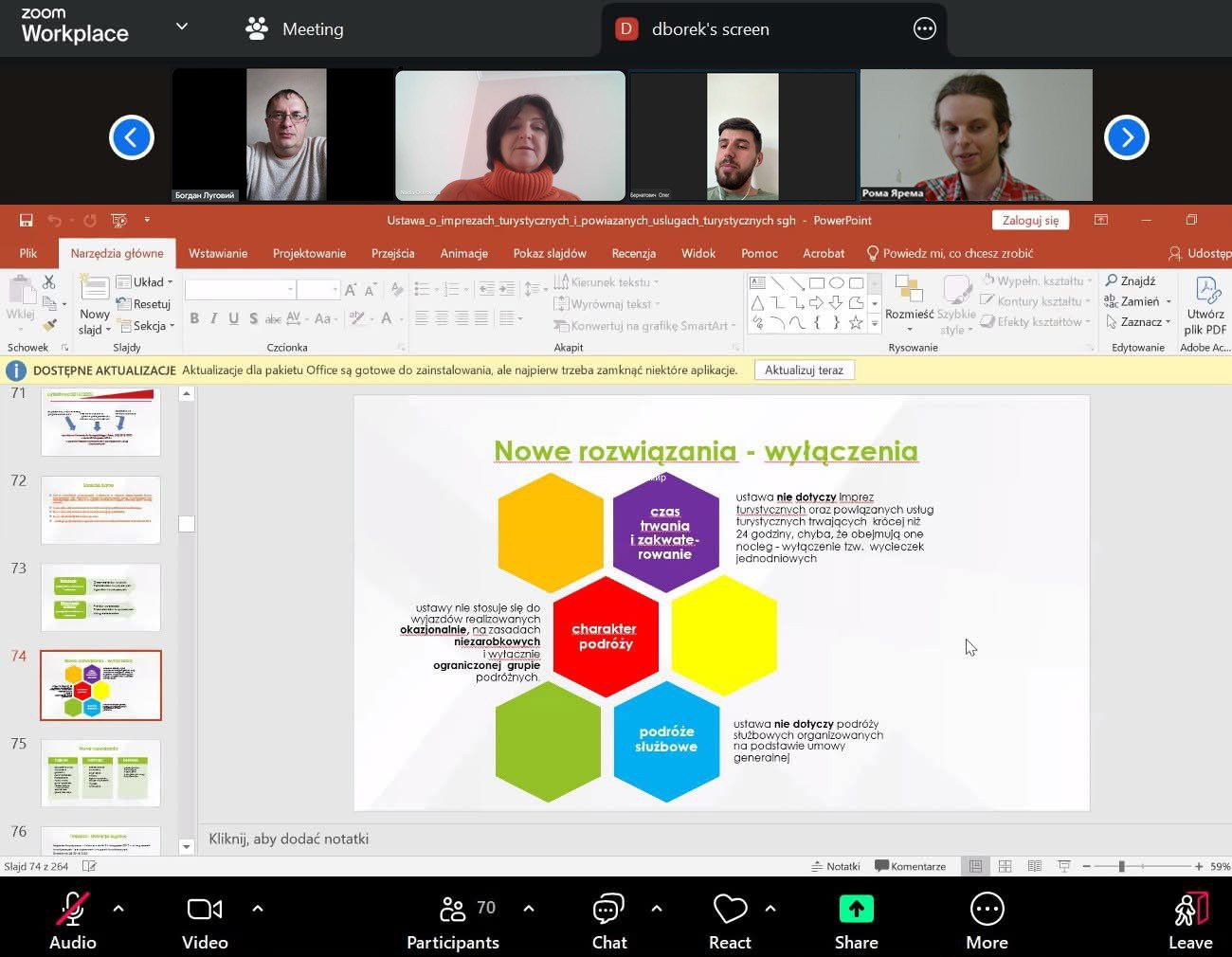Show next participants with right arrow
This screenshot has width=1232, height=957.
(x=1126, y=137)
